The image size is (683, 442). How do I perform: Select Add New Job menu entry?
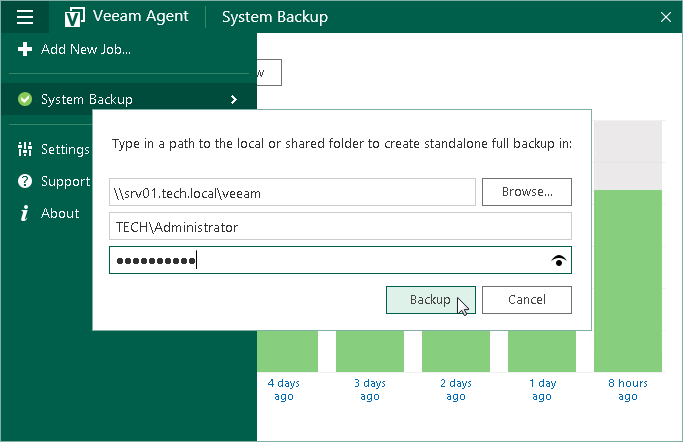click(129, 49)
